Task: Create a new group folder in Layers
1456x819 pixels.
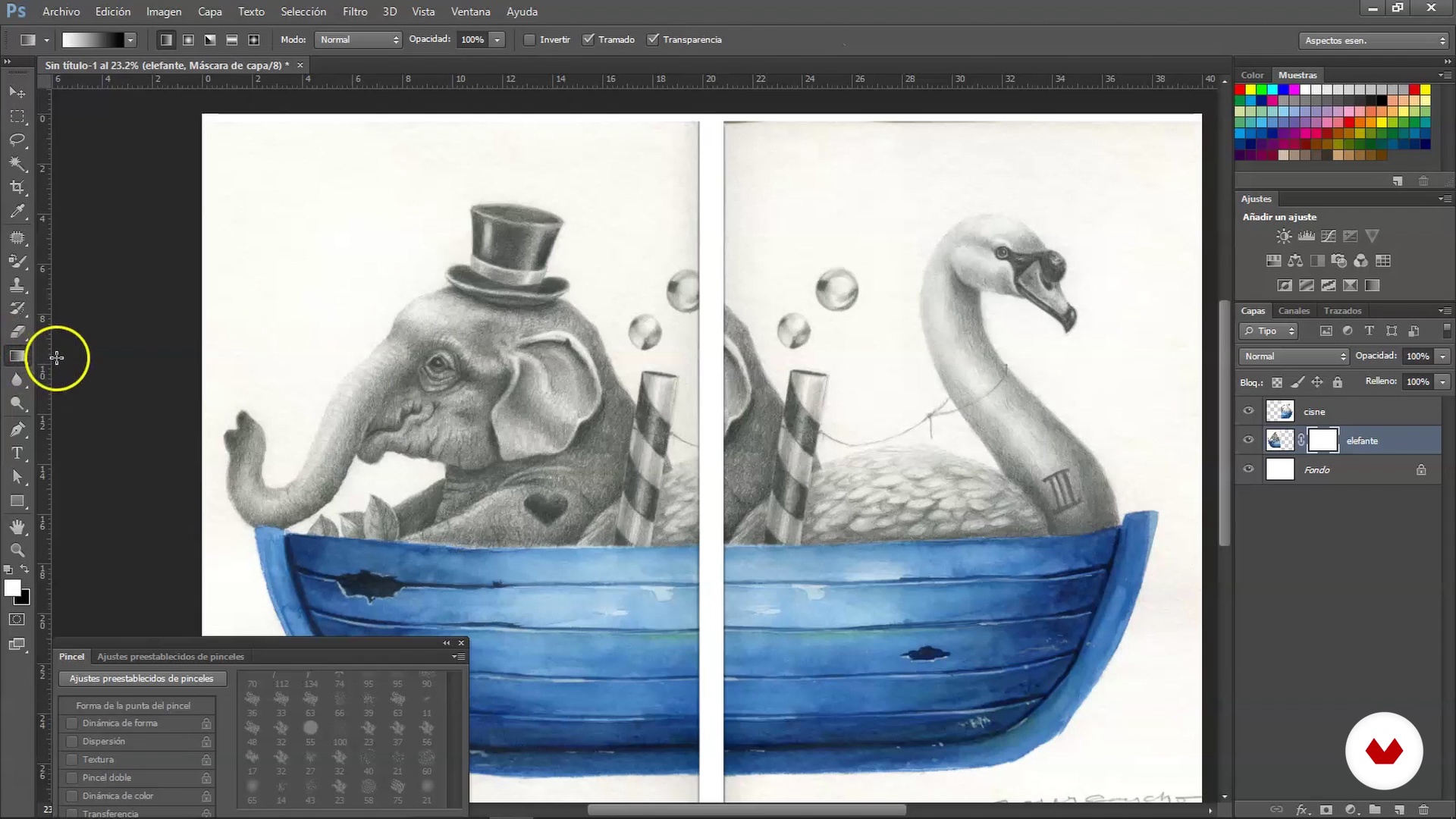Action: tap(1375, 810)
